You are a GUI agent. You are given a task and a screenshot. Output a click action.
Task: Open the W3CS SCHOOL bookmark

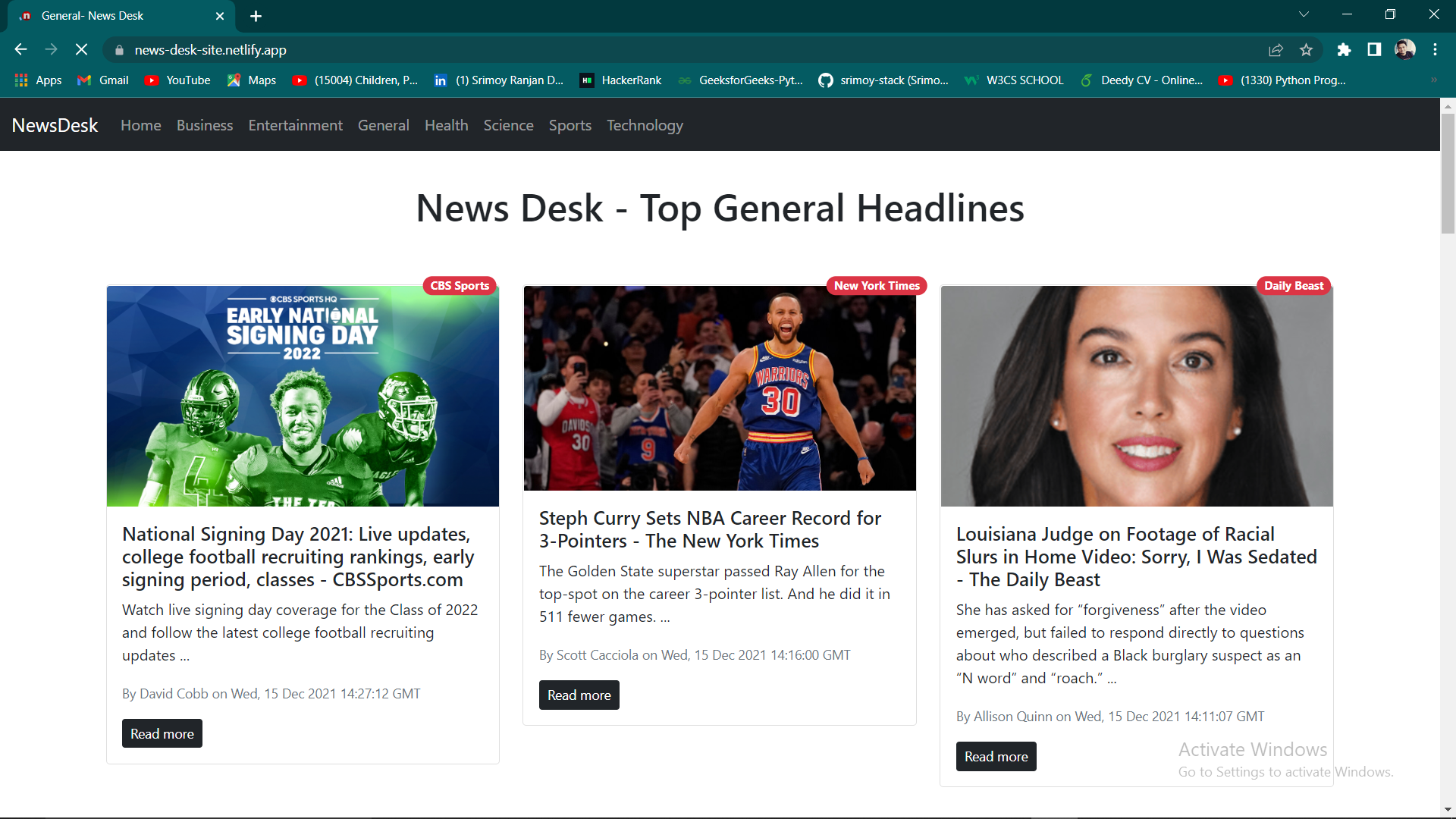pyautogui.click(x=1014, y=80)
